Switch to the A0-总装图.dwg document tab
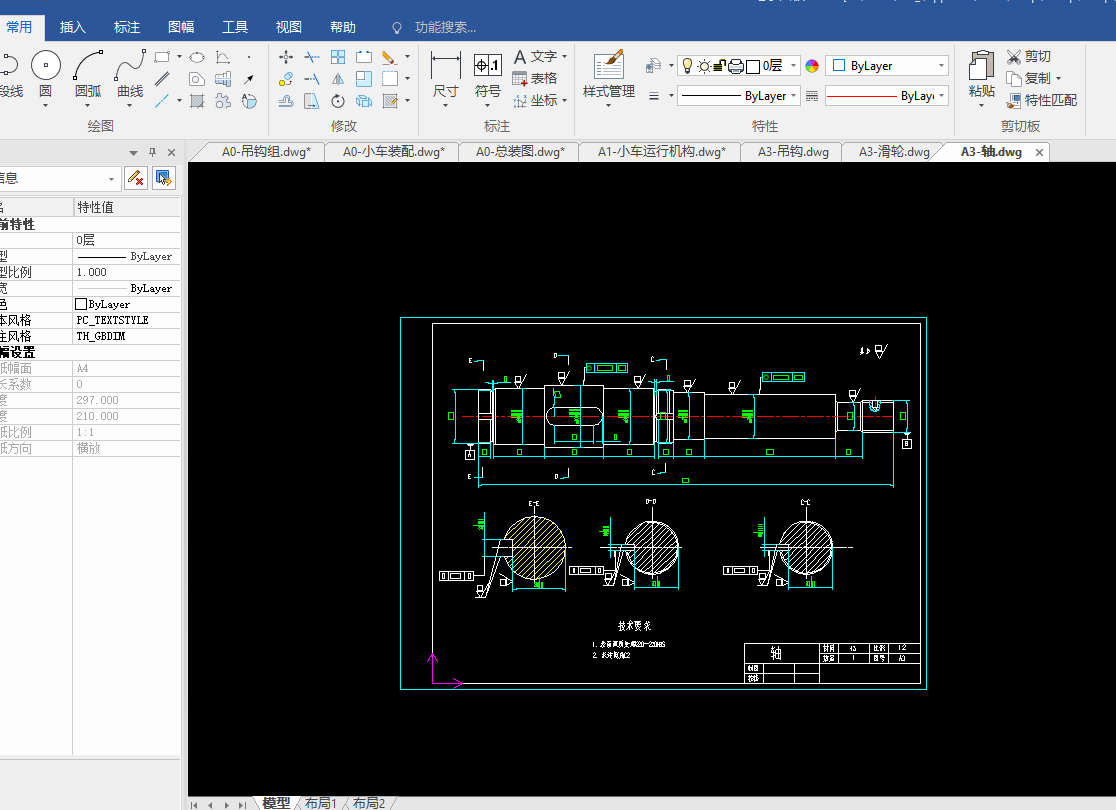The width and height of the screenshot is (1116, 810). point(519,152)
